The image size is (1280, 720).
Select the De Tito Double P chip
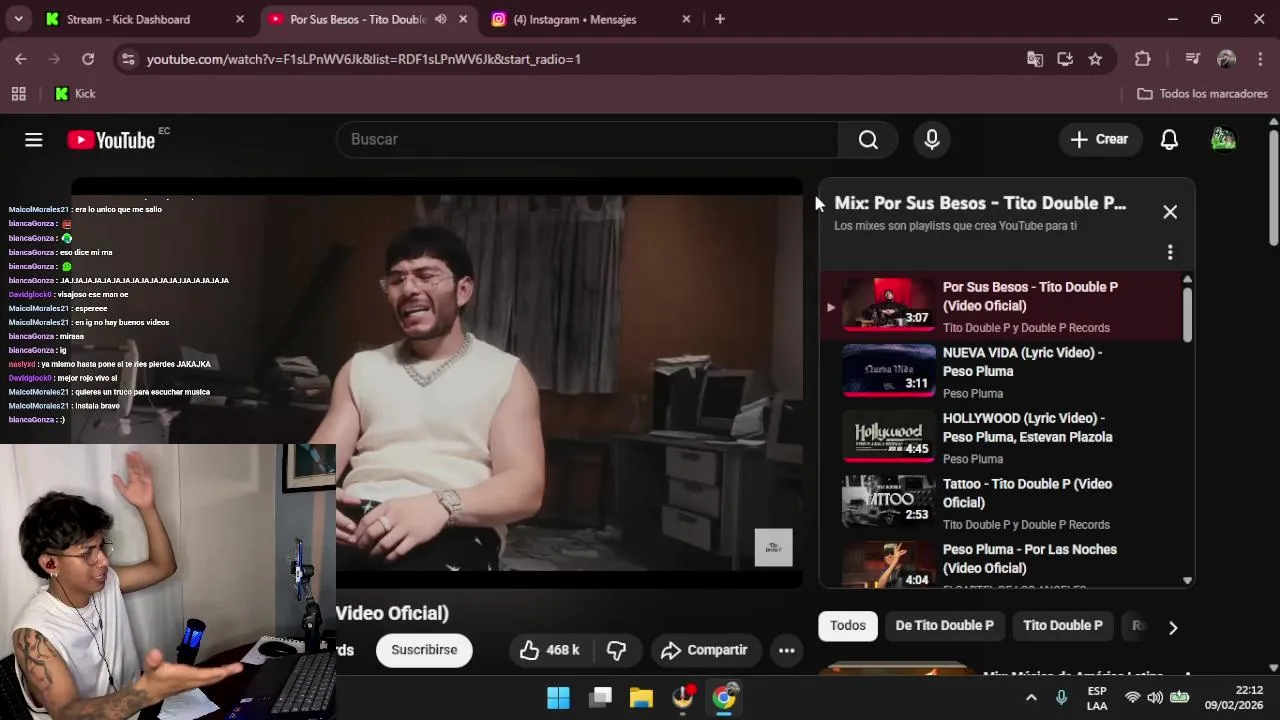click(944, 626)
